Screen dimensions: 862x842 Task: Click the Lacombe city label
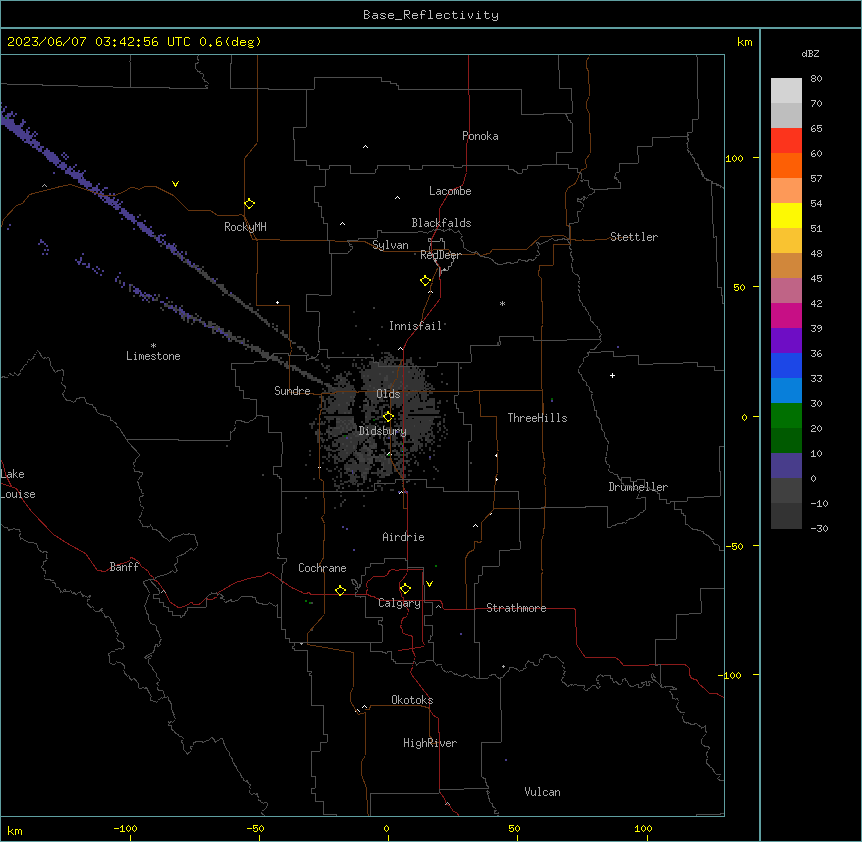450,191
